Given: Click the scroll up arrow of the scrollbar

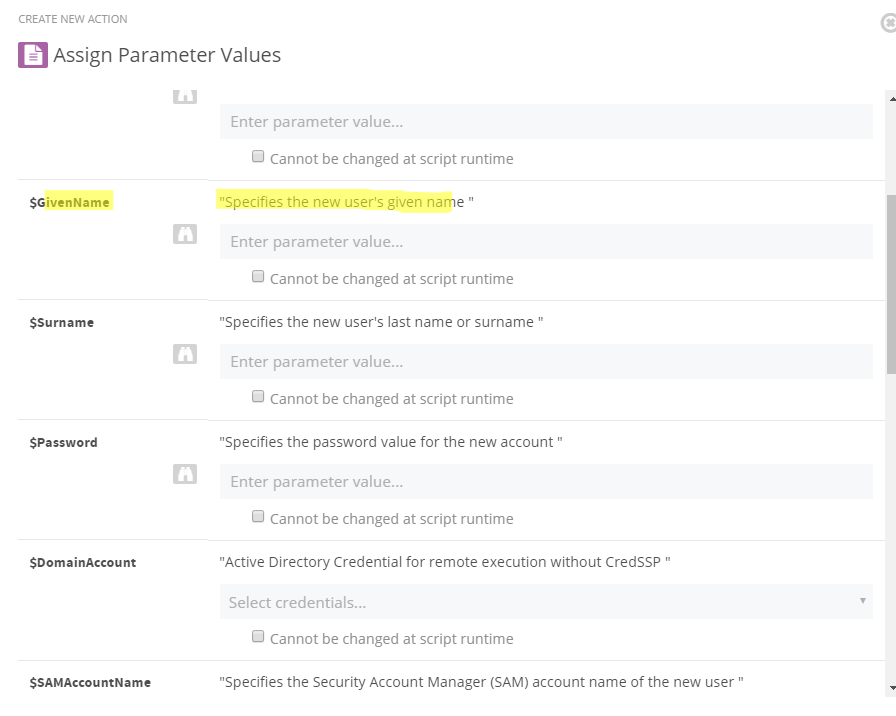Looking at the screenshot, I should [891, 98].
